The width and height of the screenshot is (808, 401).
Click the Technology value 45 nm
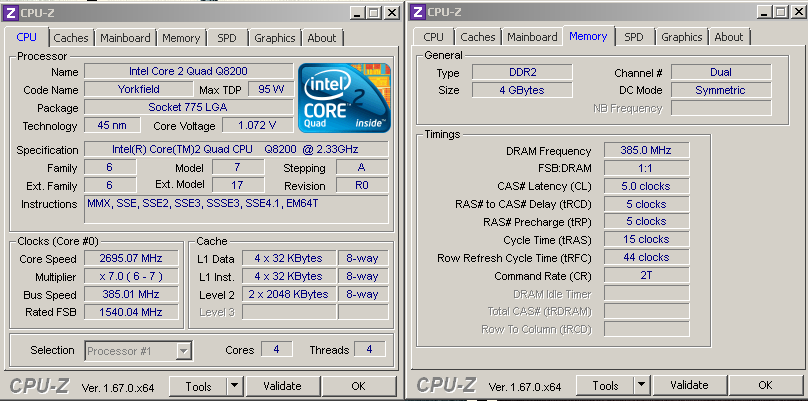tap(112, 125)
